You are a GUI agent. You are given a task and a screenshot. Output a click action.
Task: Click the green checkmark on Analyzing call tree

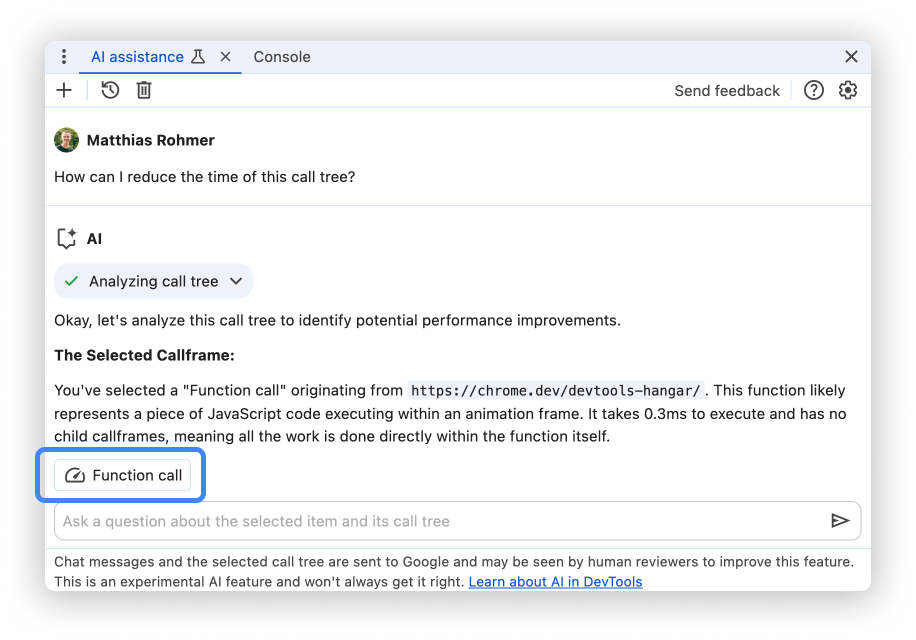pos(71,281)
